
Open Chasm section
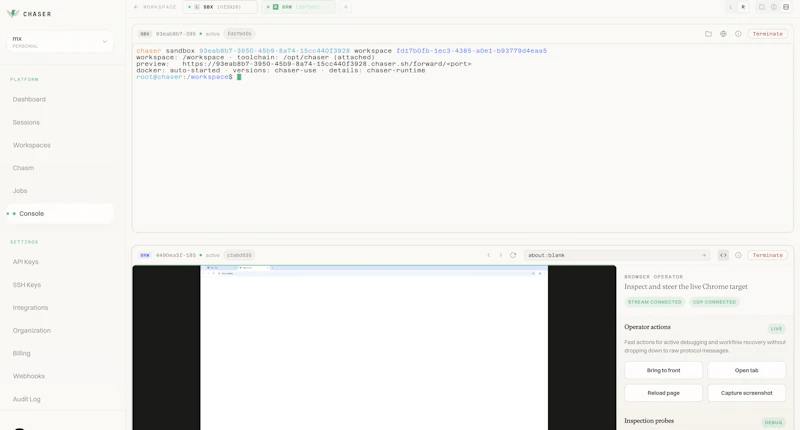click(23, 168)
